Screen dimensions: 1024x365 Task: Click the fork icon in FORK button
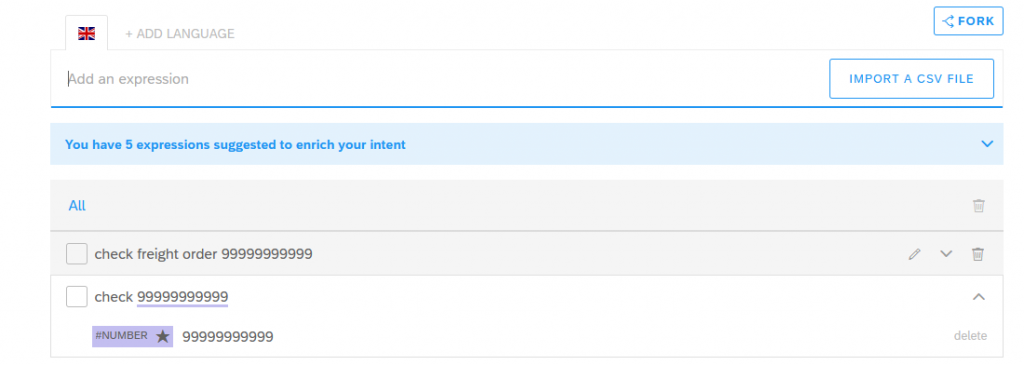(948, 22)
